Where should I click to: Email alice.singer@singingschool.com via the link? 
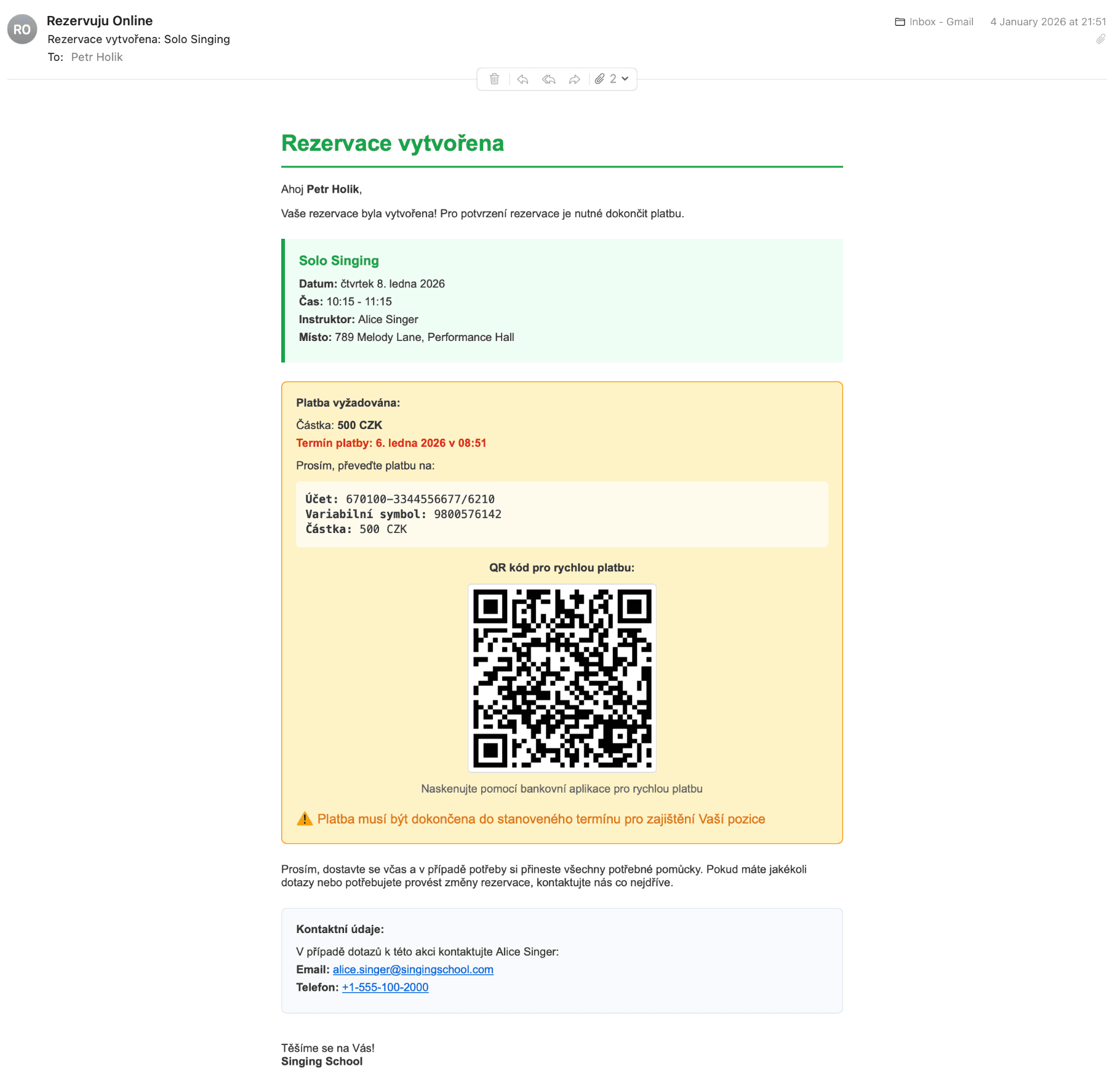click(x=413, y=969)
